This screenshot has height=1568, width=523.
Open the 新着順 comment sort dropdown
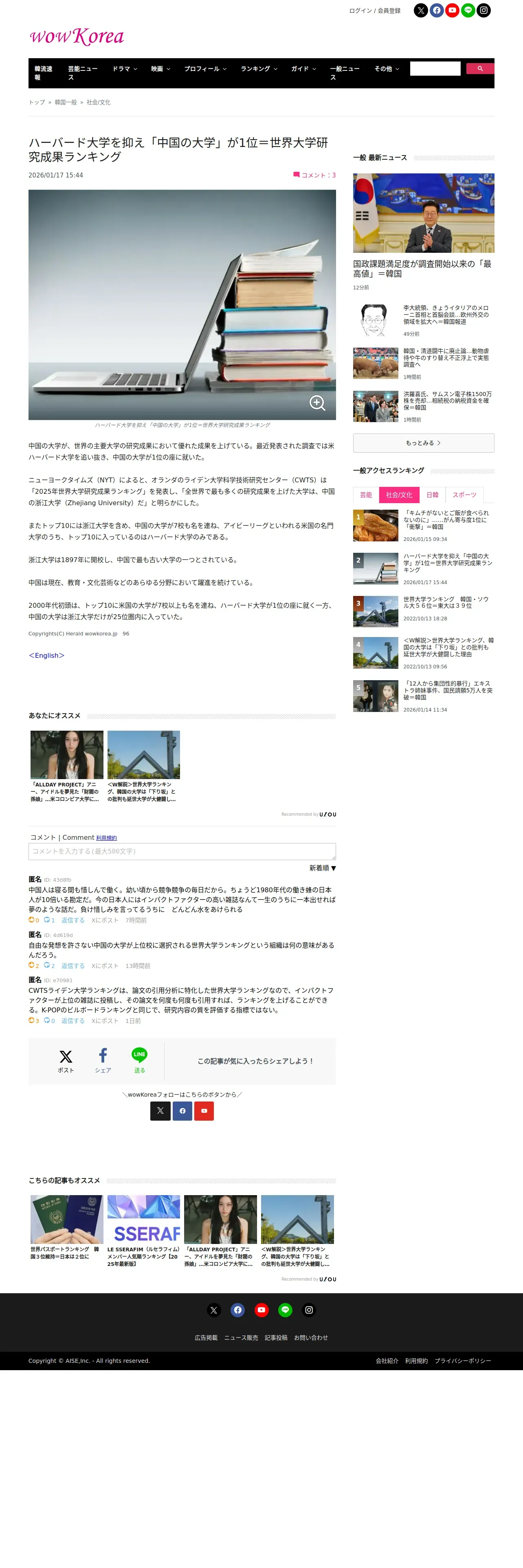click(322, 868)
